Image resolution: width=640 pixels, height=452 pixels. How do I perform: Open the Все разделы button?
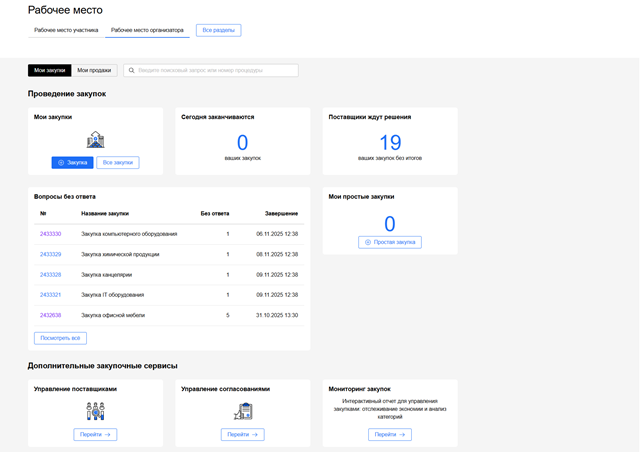click(218, 30)
